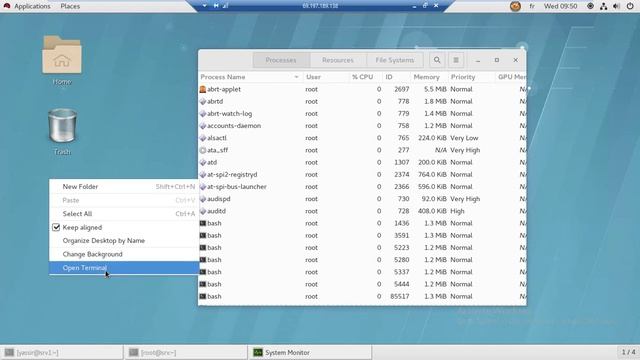Click the Very Low priority of alsactl

click(464, 138)
